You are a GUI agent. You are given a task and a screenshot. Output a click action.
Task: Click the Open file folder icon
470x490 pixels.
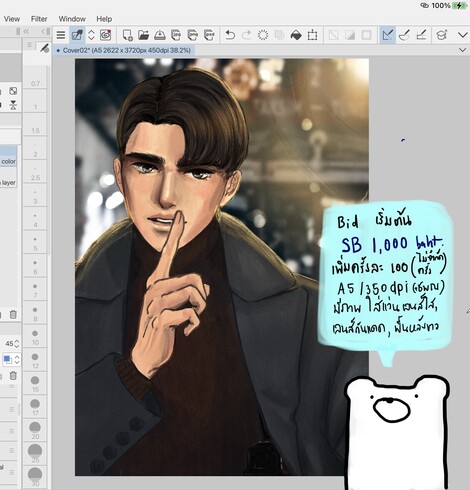(143, 35)
